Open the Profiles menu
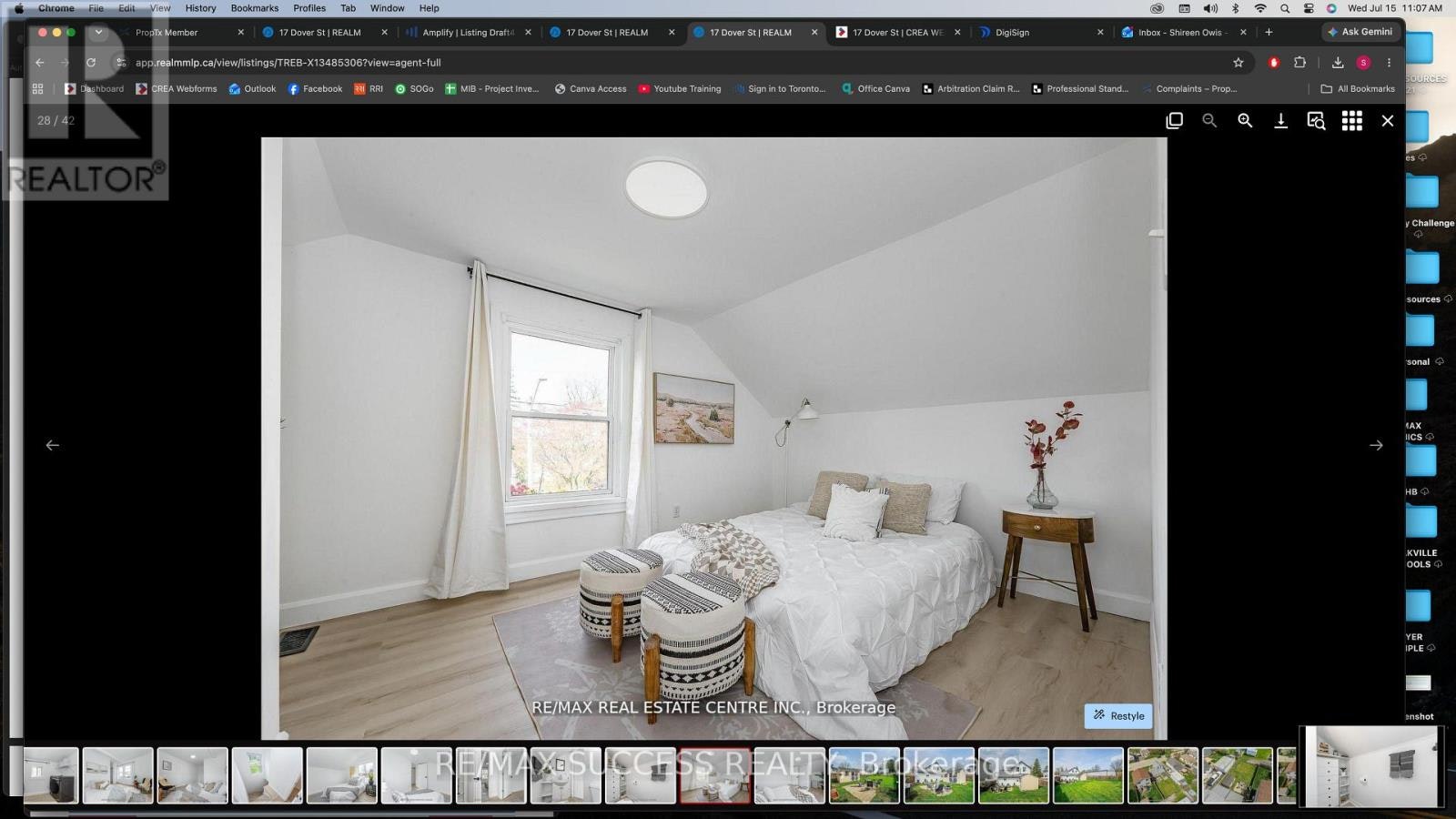 tap(309, 8)
